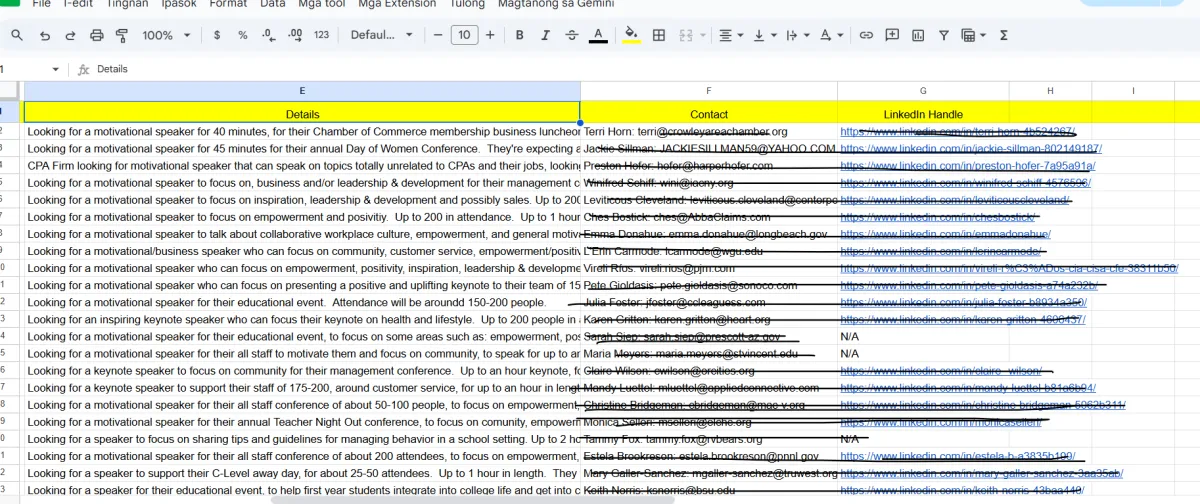Open the File menu
Screen dimensions: 1200x504
(x=41, y=4)
